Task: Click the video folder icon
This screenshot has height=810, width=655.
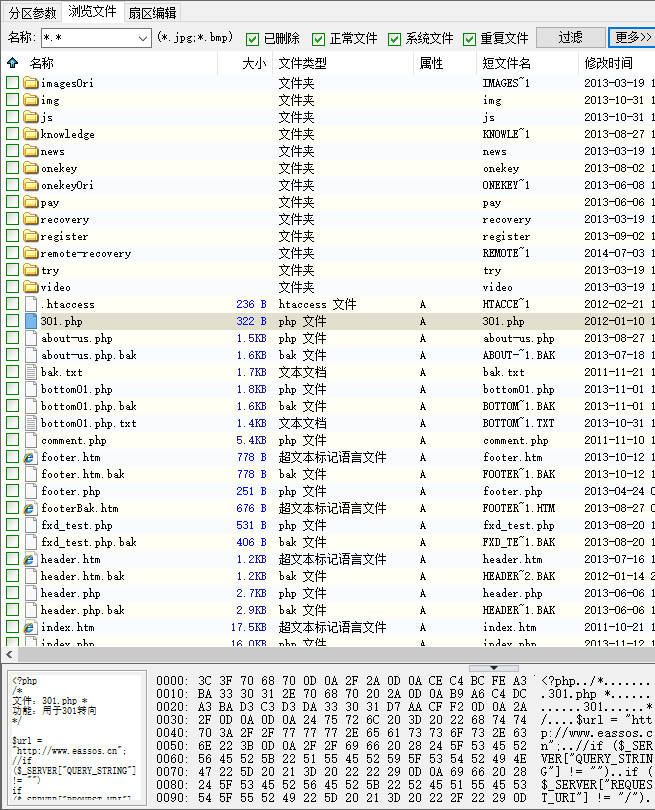Action: tap(30, 287)
